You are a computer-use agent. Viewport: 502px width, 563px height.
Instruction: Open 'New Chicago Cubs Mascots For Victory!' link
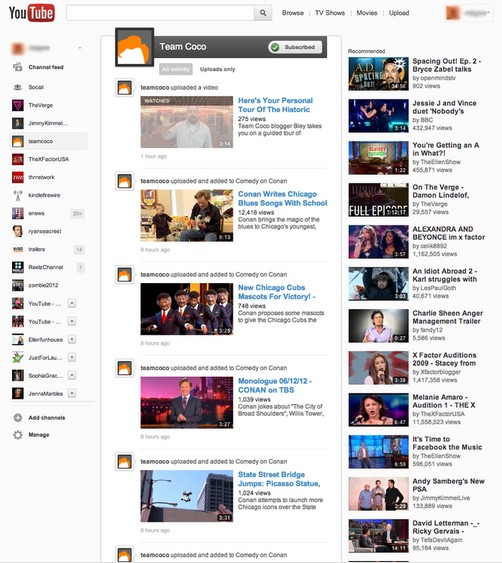pos(277,292)
